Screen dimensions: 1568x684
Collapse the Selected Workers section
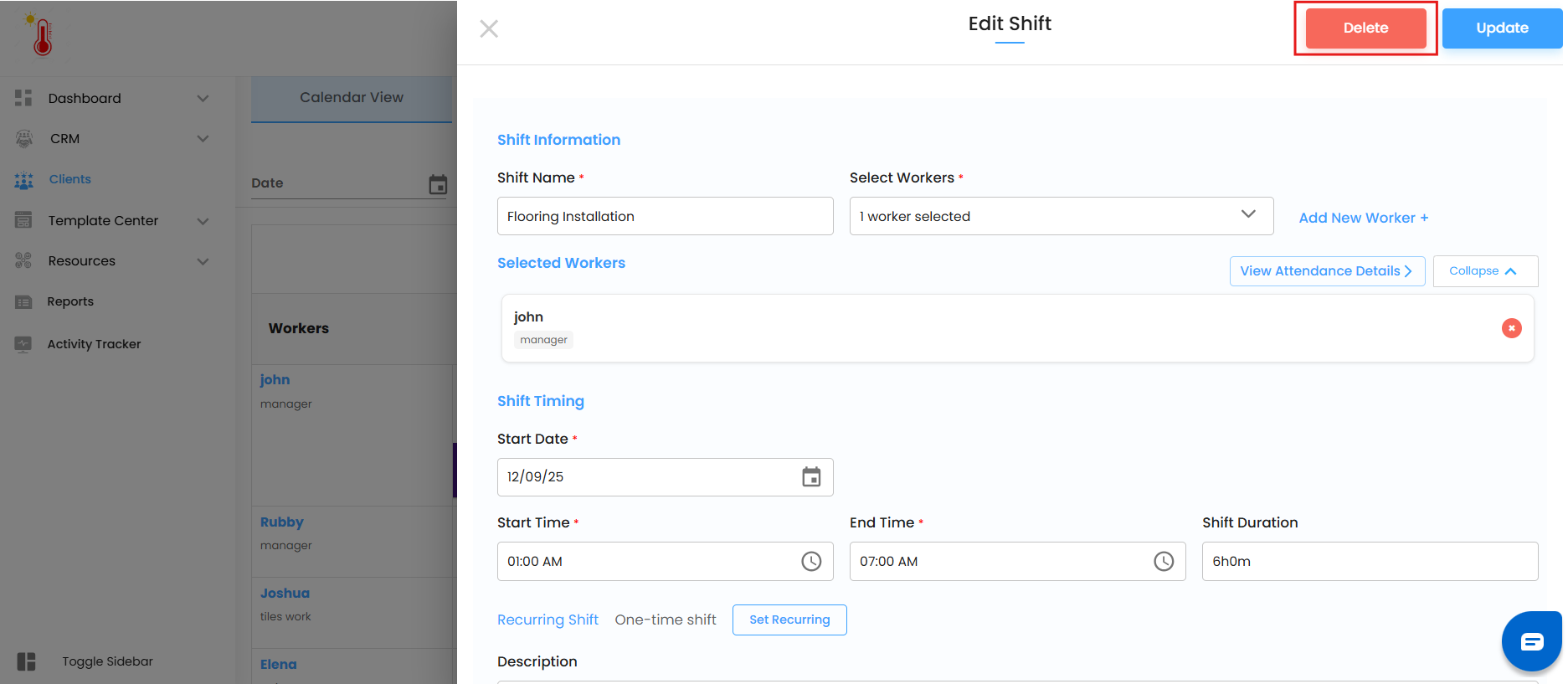[1484, 271]
